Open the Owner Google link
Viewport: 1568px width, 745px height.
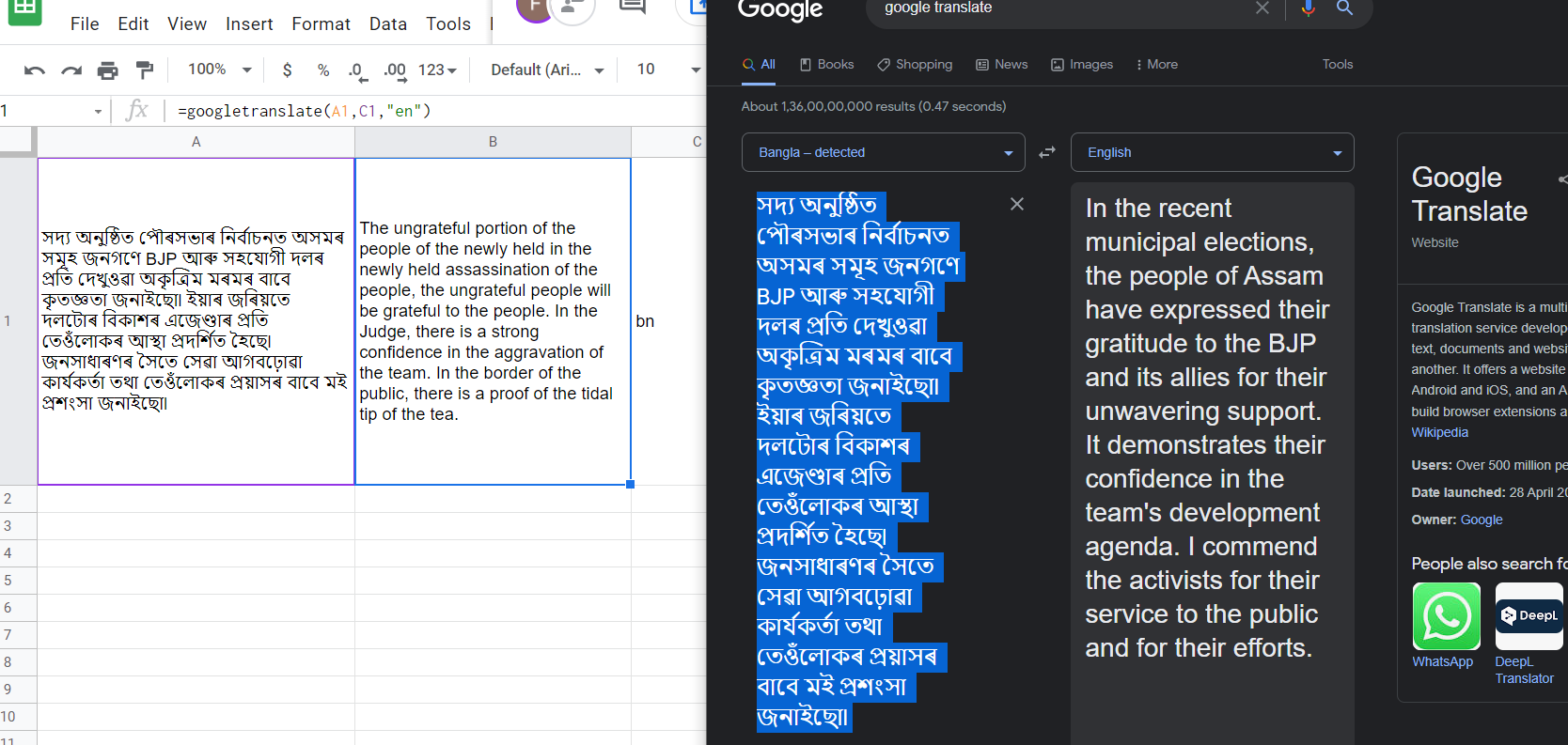1482,520
